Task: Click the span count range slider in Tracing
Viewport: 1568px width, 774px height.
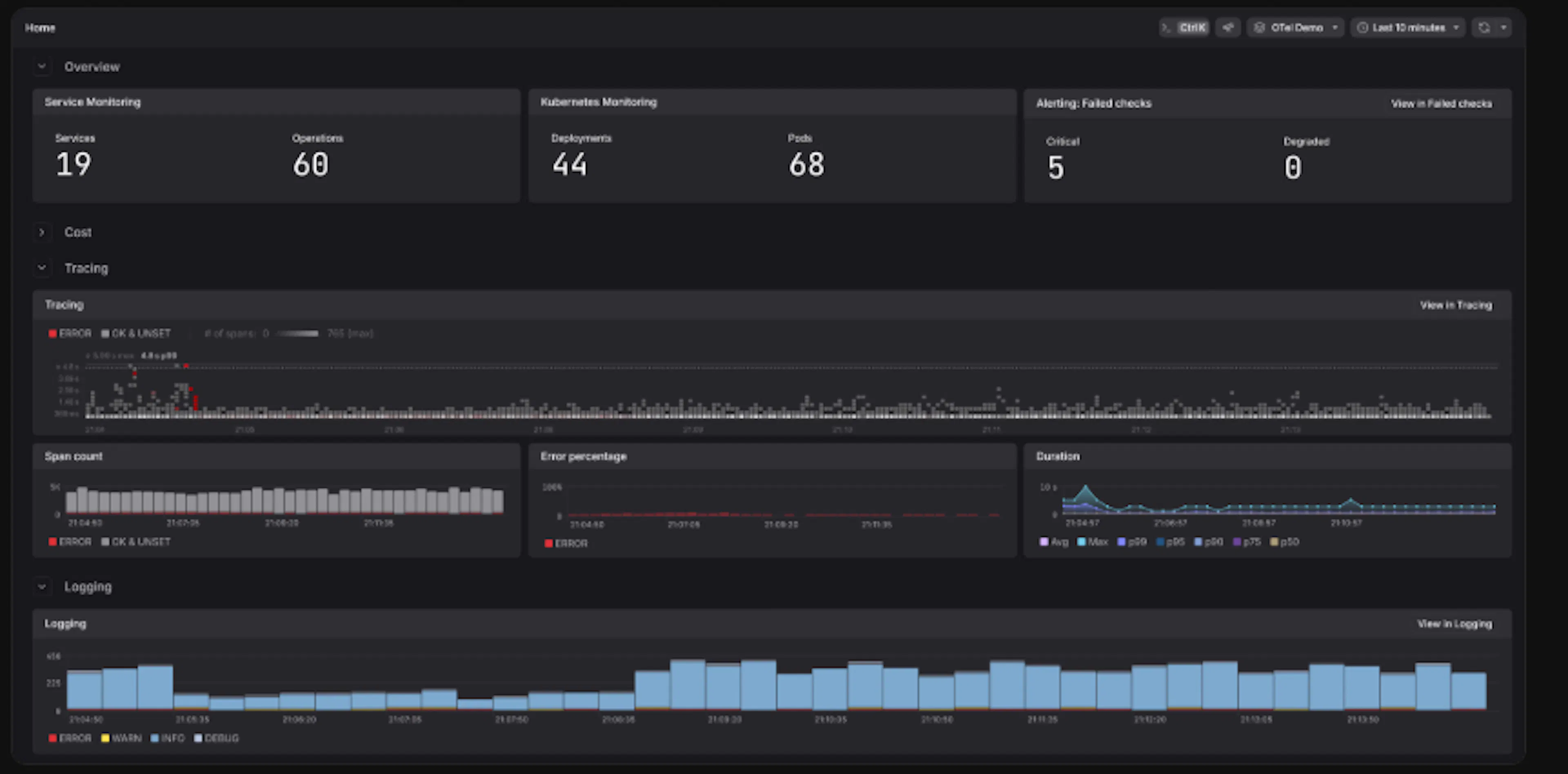Action: click(x=297, y=334)
